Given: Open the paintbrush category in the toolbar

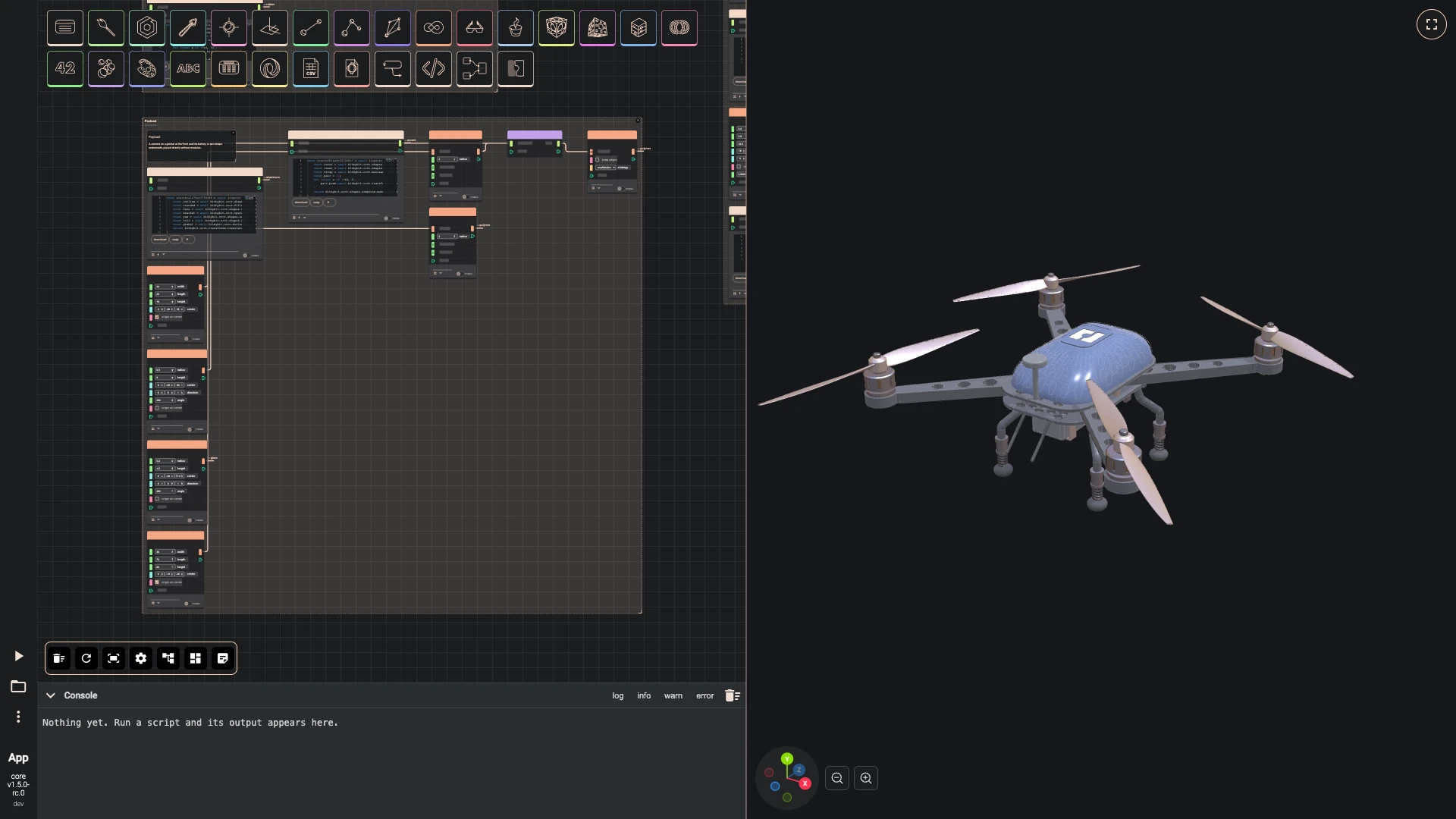Looking at the screenshot, I should click(x=106, y=28).
